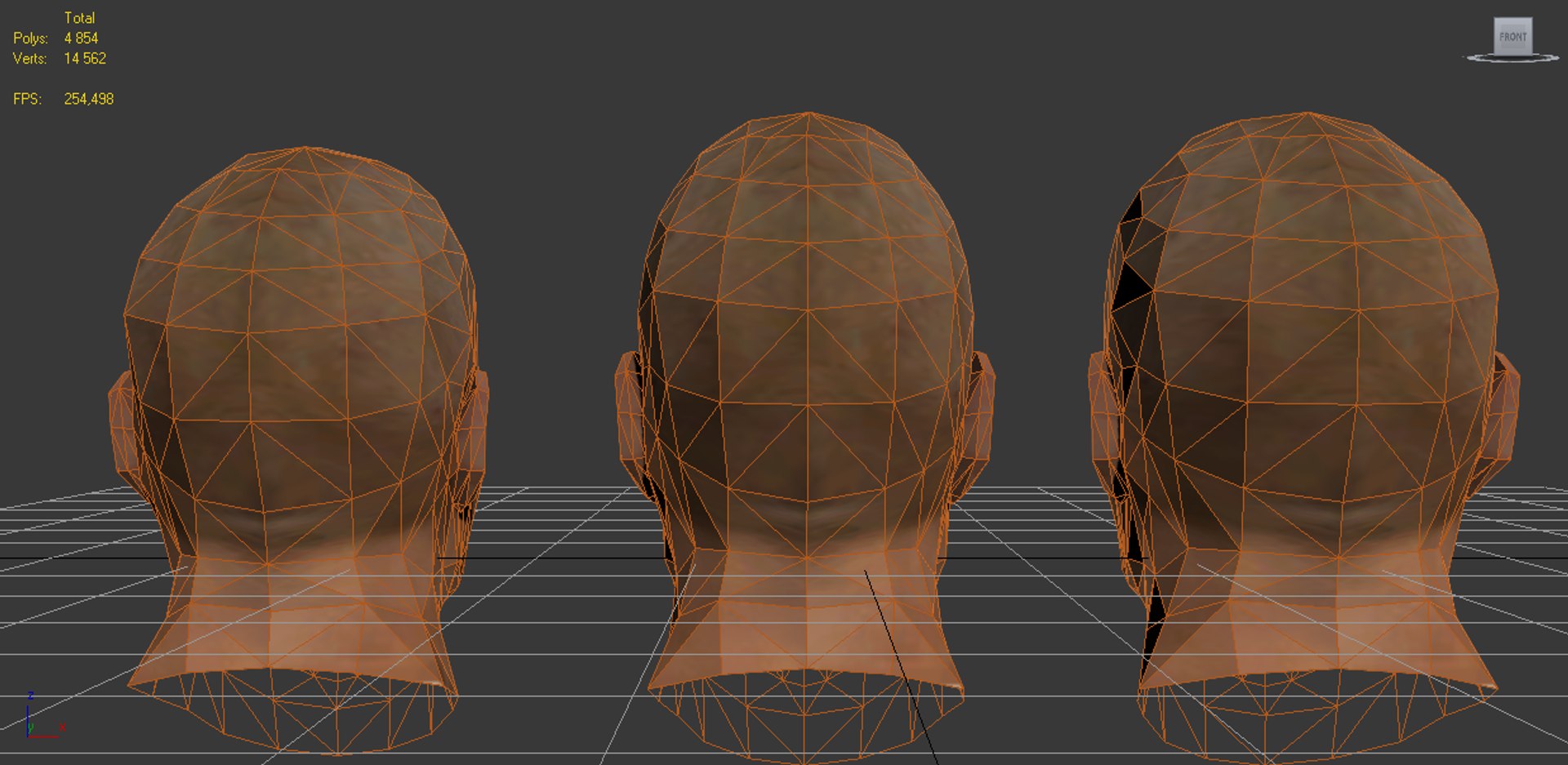Click the FPS value 254,498
This screenshot has width=1568, height=765.
click(89, 99)
